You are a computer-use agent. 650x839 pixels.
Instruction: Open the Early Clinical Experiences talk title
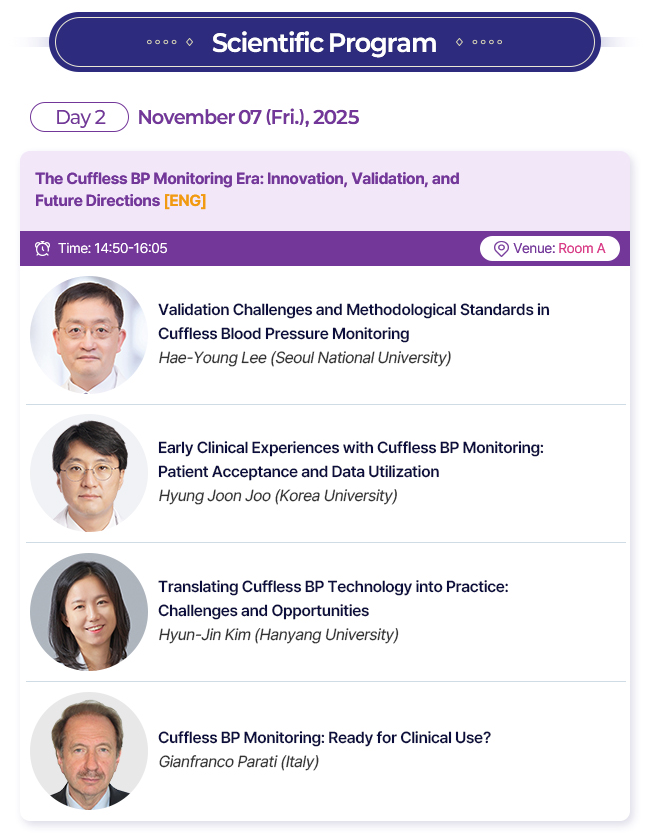pos(350,459)
